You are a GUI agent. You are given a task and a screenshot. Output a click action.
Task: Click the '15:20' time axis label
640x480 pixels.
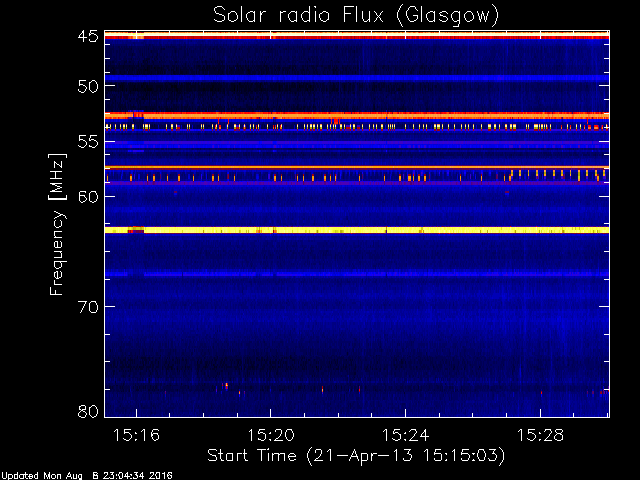tap(271, 435)
